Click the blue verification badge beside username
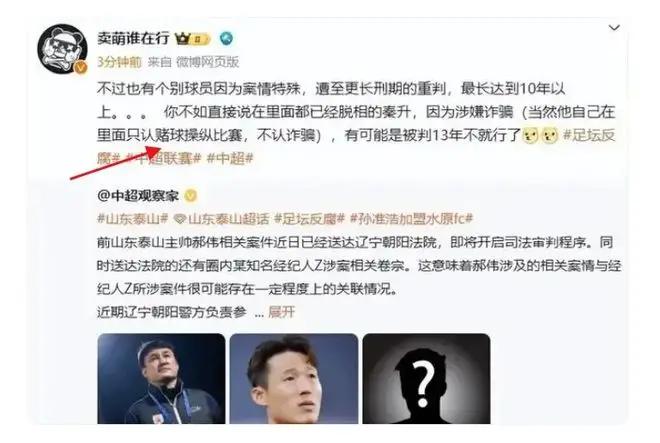The image size is (660, 443). [x=226, y=39]
